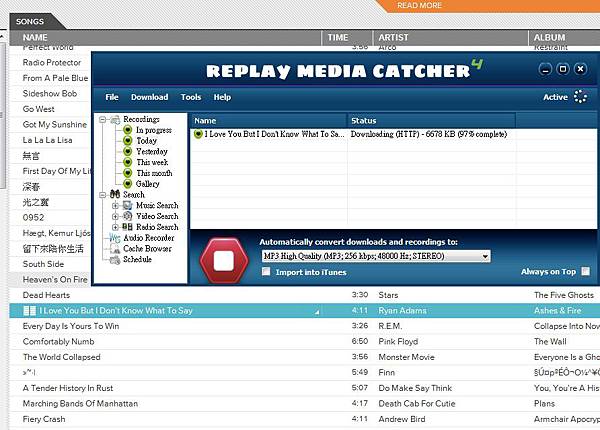Open the Help menu

(222, 97)
